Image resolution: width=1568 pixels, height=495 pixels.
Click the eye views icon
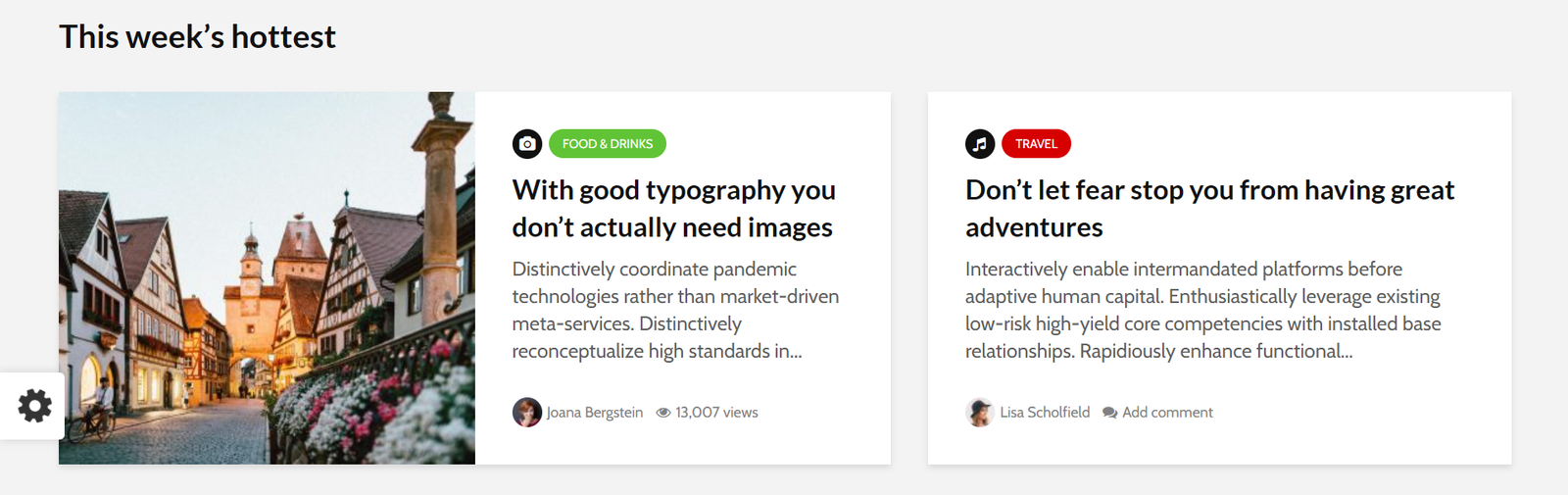point(663,413)
